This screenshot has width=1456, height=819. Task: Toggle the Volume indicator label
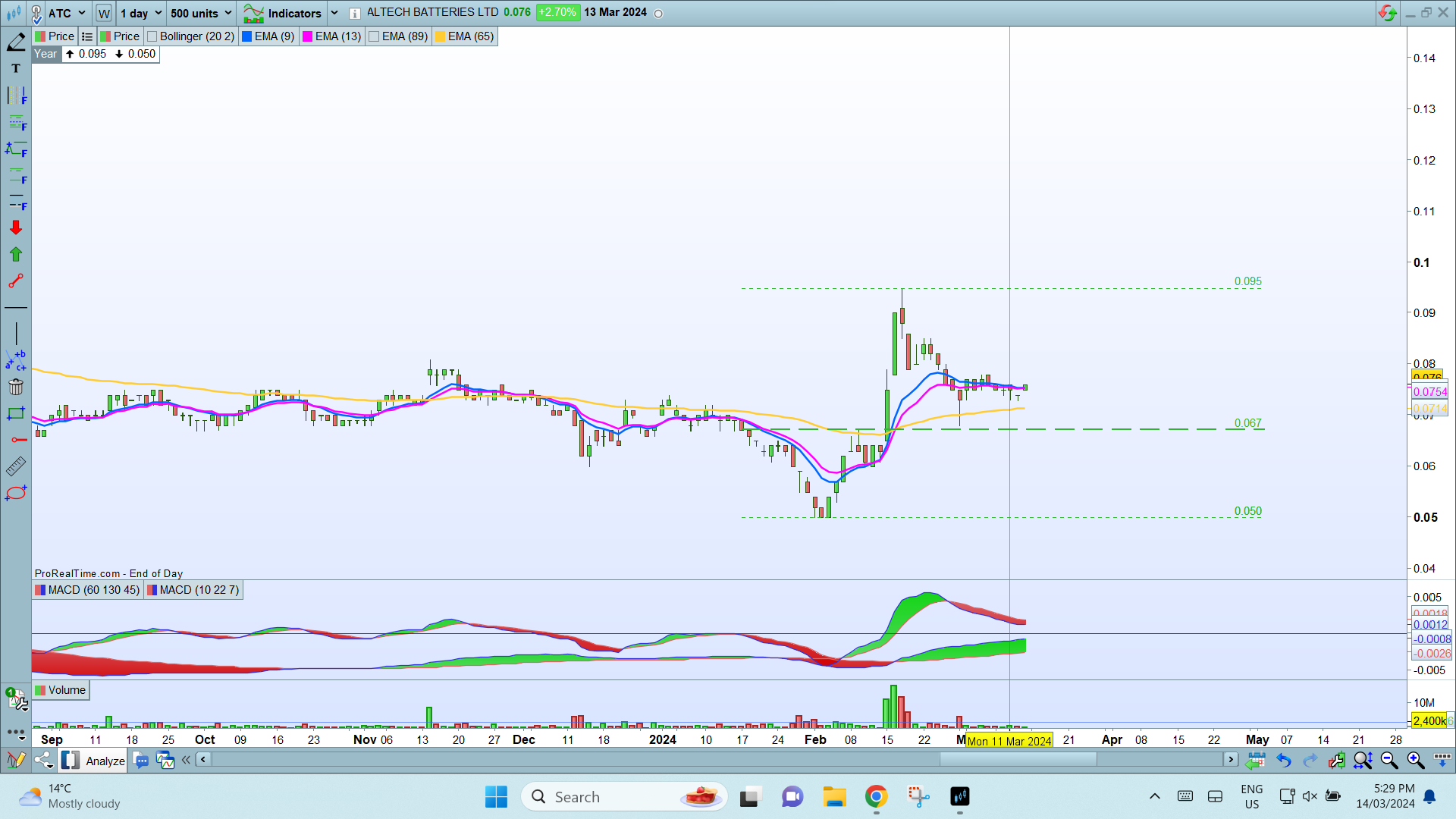61,690
